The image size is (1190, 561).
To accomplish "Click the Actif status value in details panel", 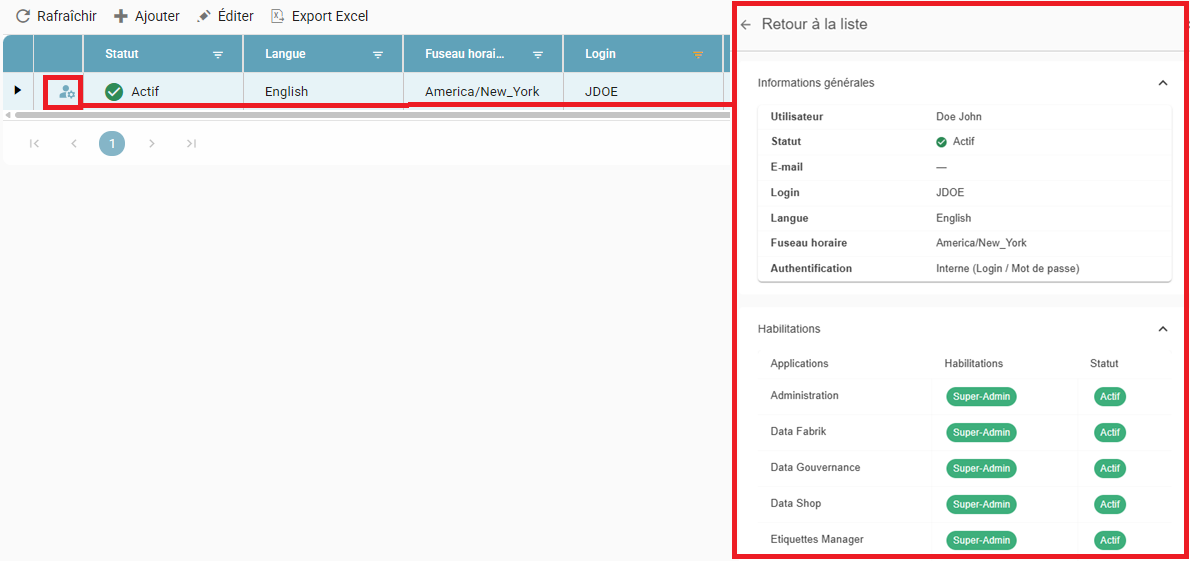I will (x=963, y=141).
